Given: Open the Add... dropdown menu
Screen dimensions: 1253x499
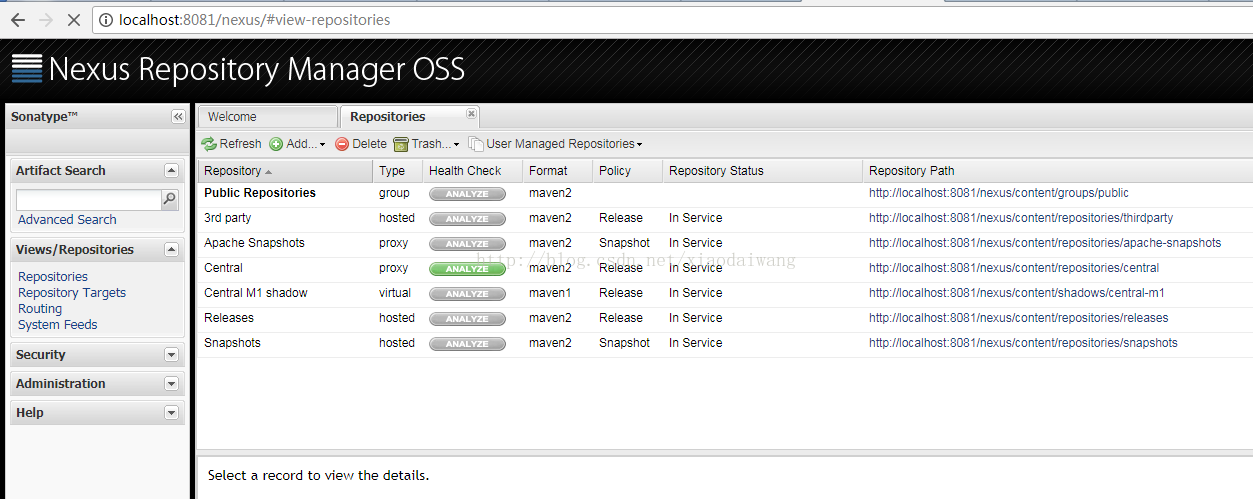Looking at the screenshot, I should [297, 144].
